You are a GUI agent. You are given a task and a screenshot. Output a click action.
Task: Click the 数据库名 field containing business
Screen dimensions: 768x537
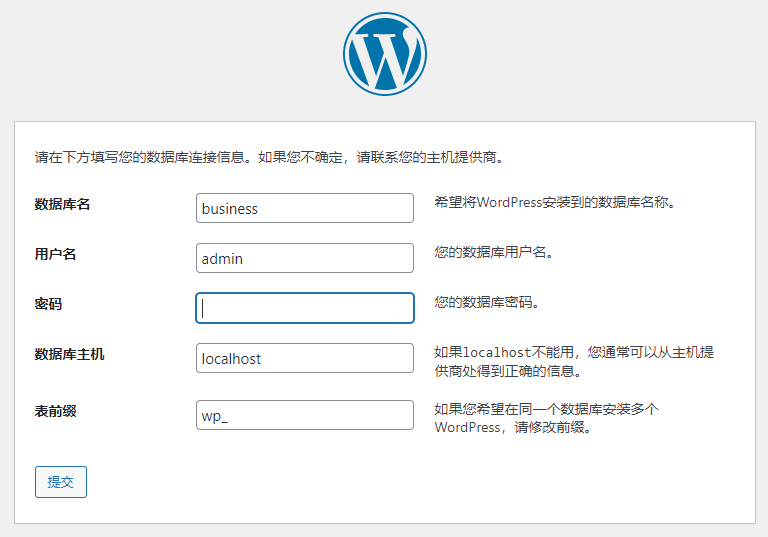tap(305, 208)
